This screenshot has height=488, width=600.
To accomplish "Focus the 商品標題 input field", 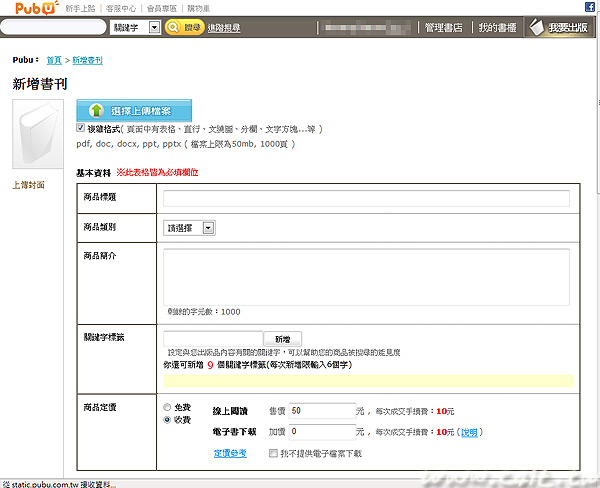I will point(366,199).
